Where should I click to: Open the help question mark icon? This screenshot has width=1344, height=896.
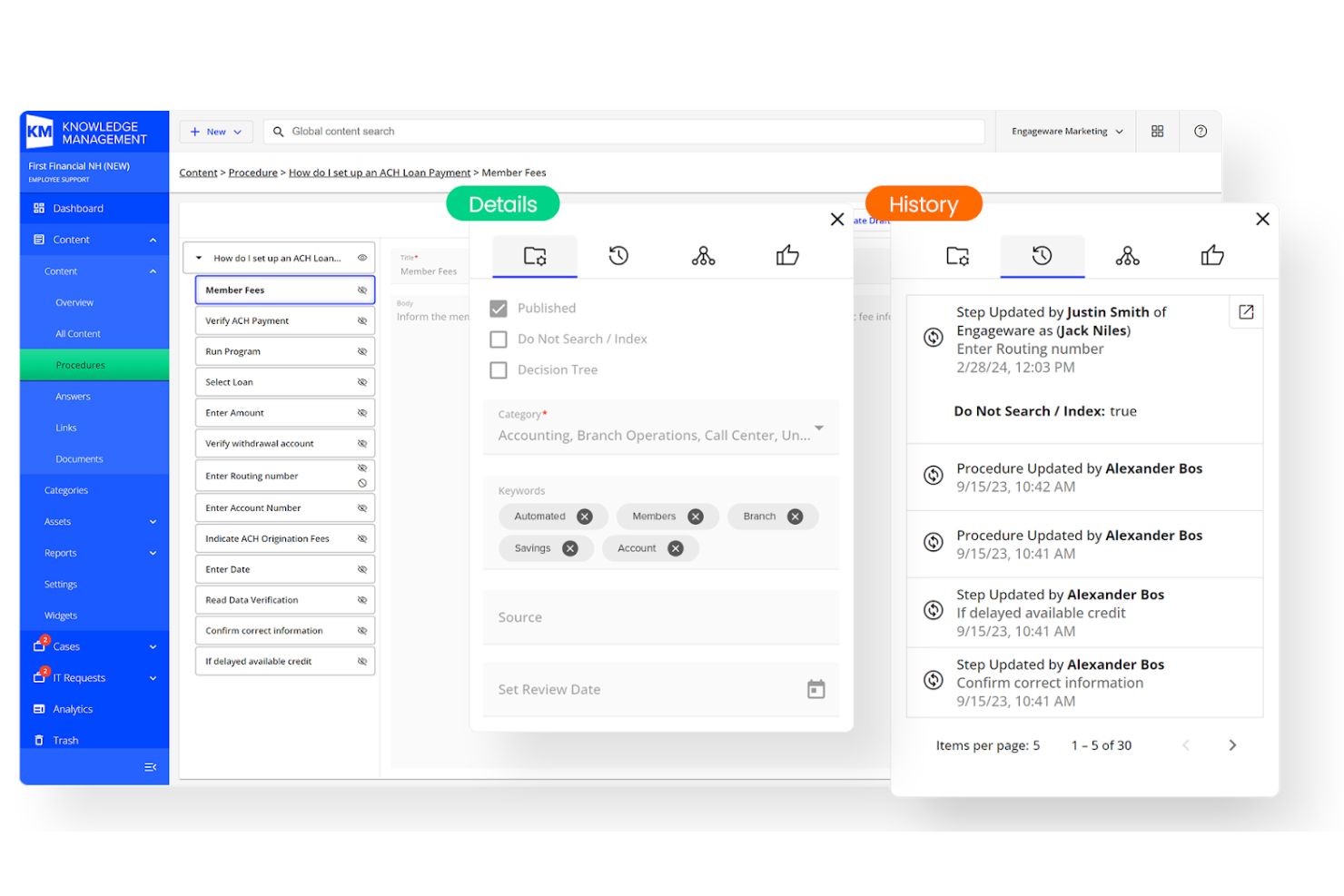[x=1201, y=131]
